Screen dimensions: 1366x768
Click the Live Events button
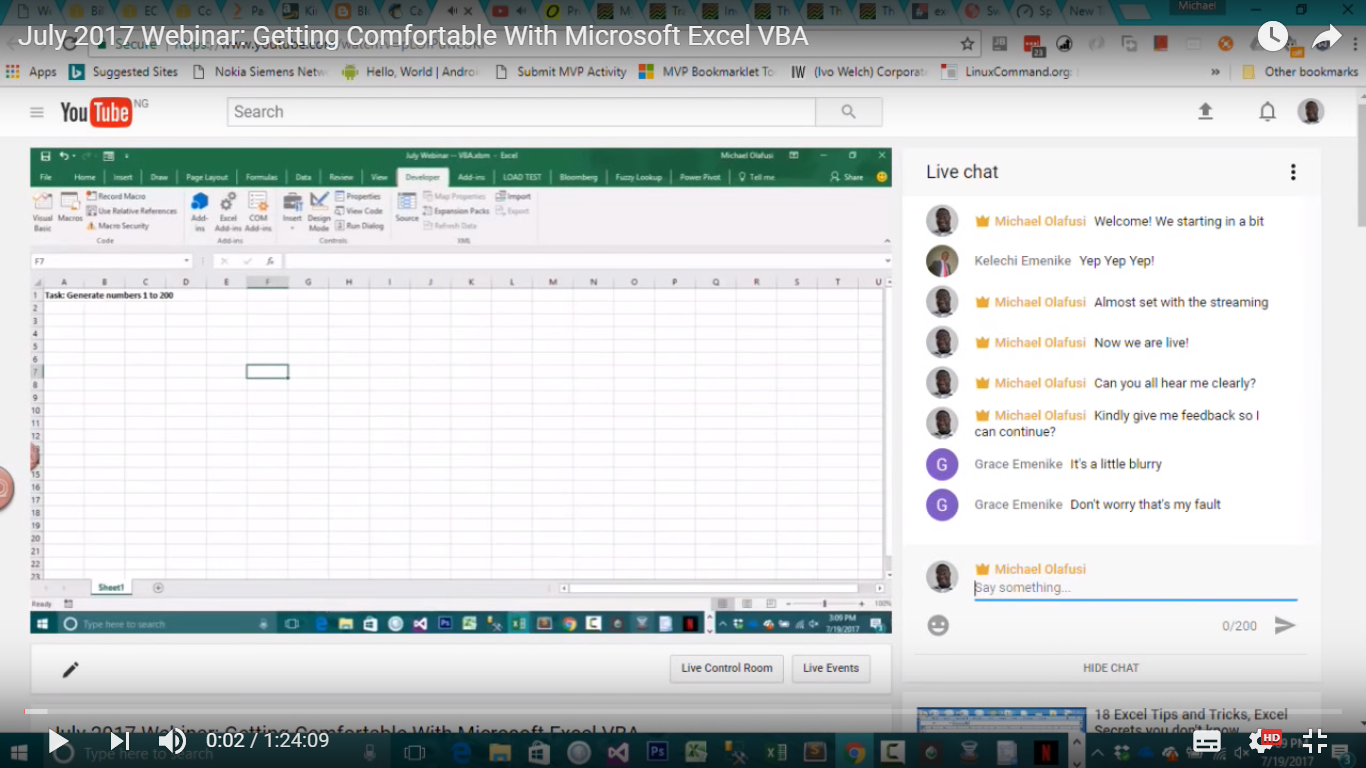(x=830, y=668)
